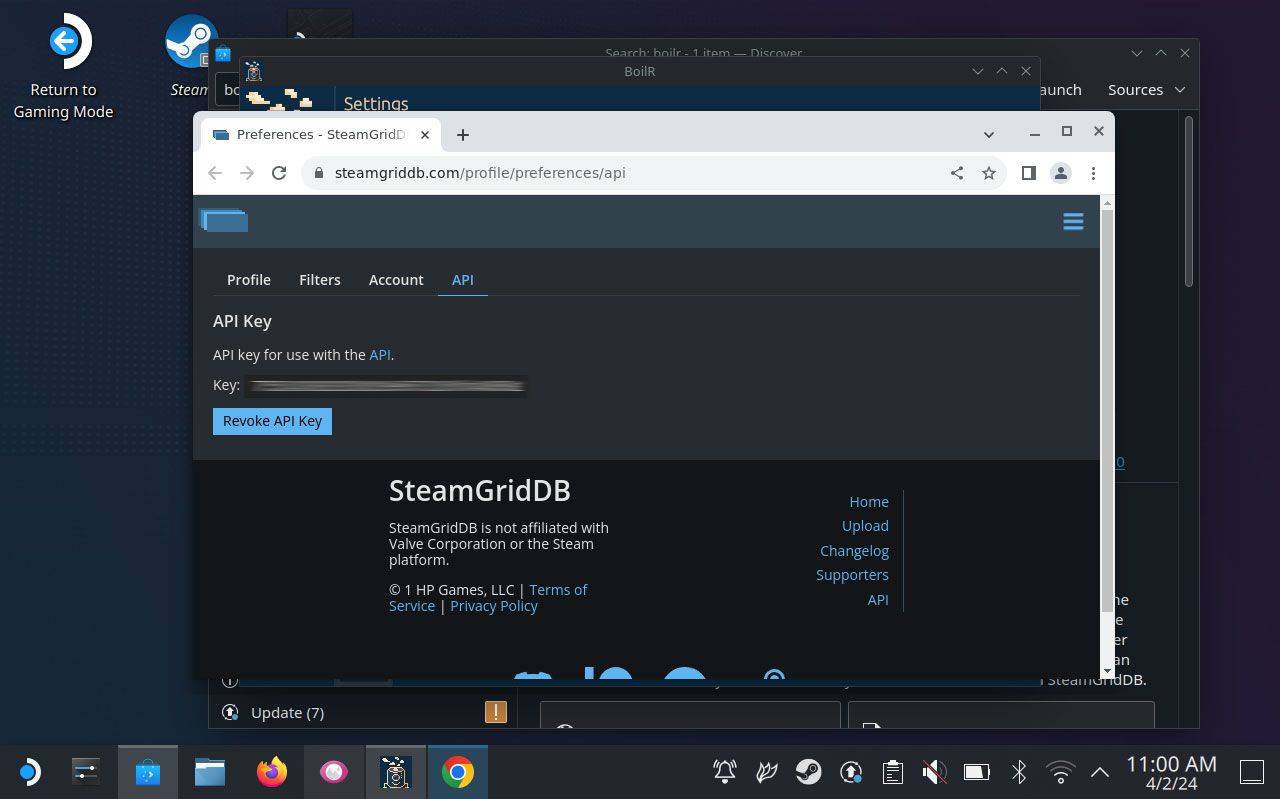Open the Wi-Fi network tray icon
The height and width of the screenshot is (799, 1280).
pyautogui.click(x=1060, y=772)
